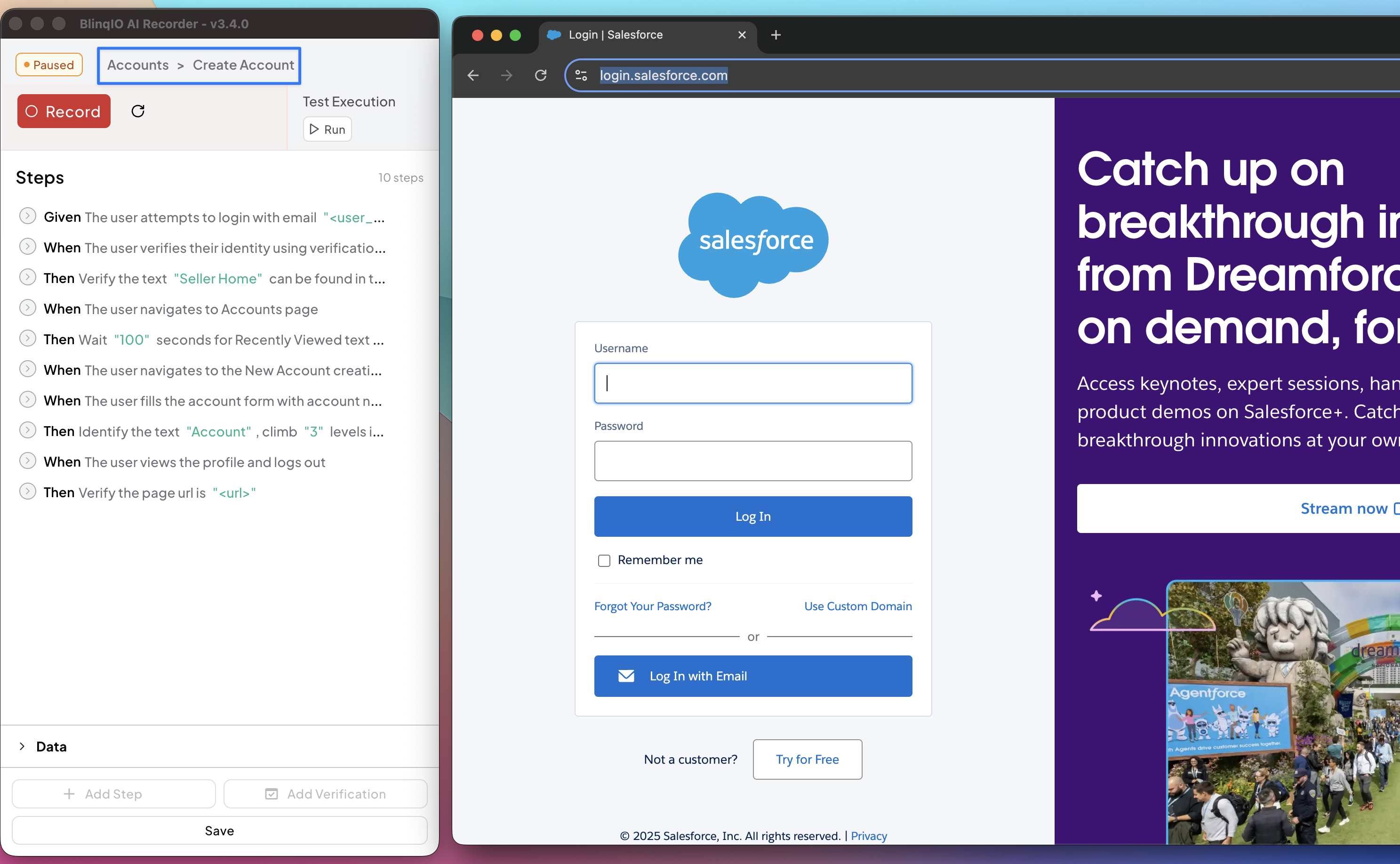The image size is (1400, 864).
Task: Expand the Data section
Action: point(22,746)
